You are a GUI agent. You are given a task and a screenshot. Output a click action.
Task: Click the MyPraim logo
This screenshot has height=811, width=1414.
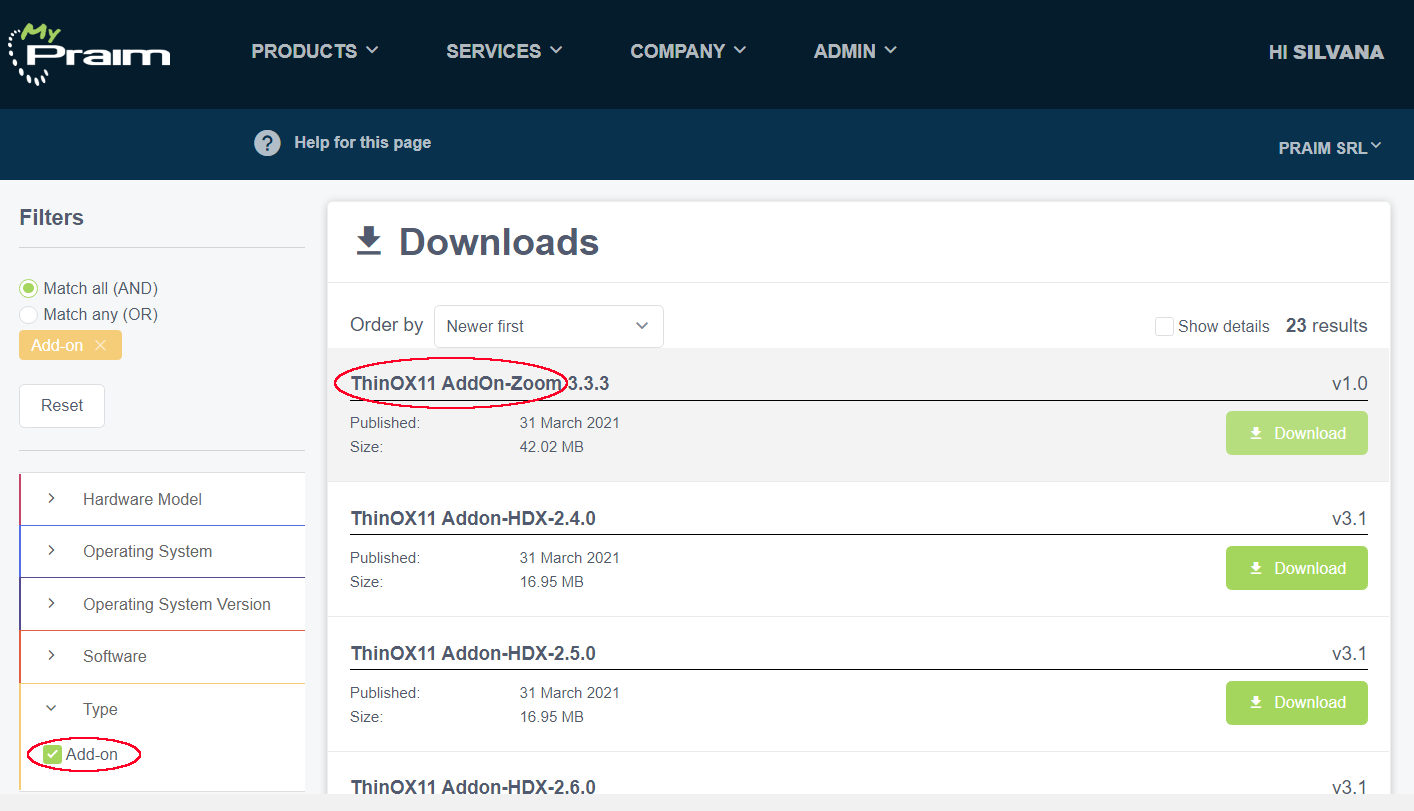tap(89, 53)
